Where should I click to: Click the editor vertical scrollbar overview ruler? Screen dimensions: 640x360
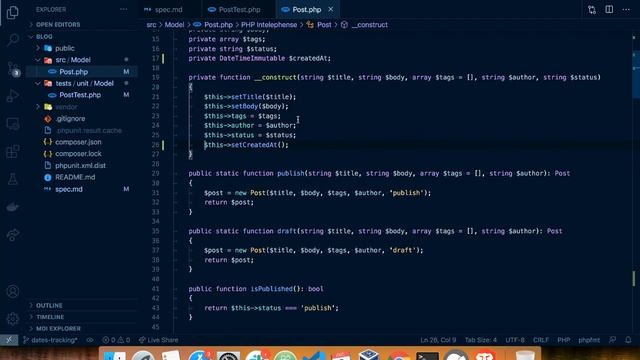[636, 182]
